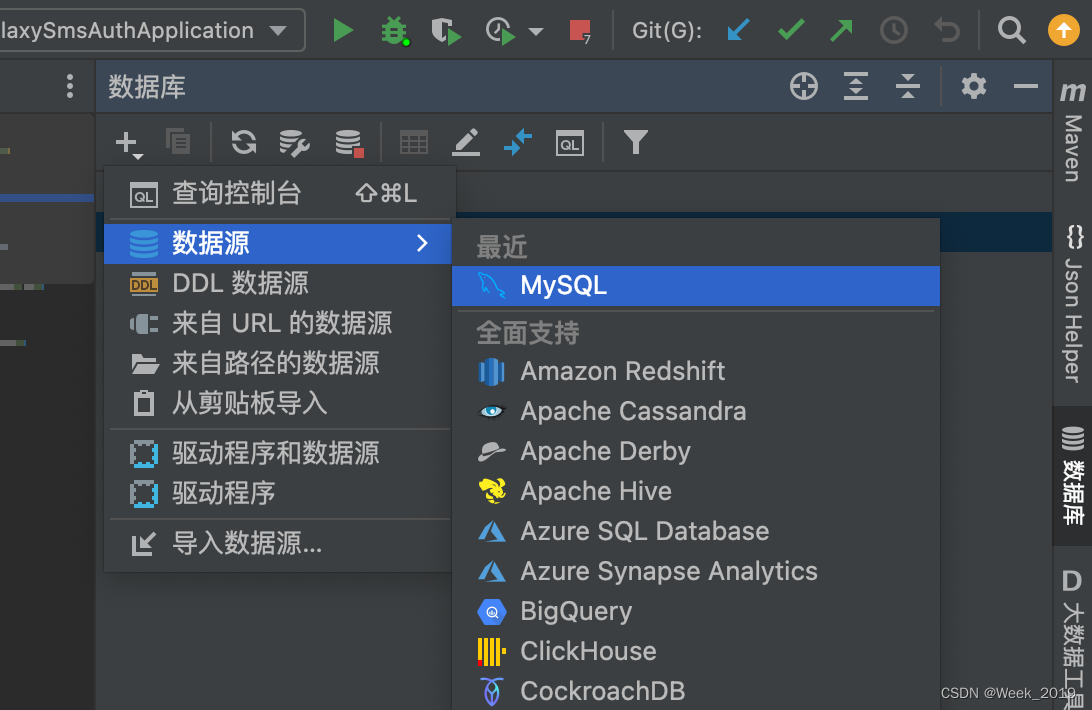Open database panel settings gear
The width and height of the screenshot is (1092, 710).
tap(974, 86)
